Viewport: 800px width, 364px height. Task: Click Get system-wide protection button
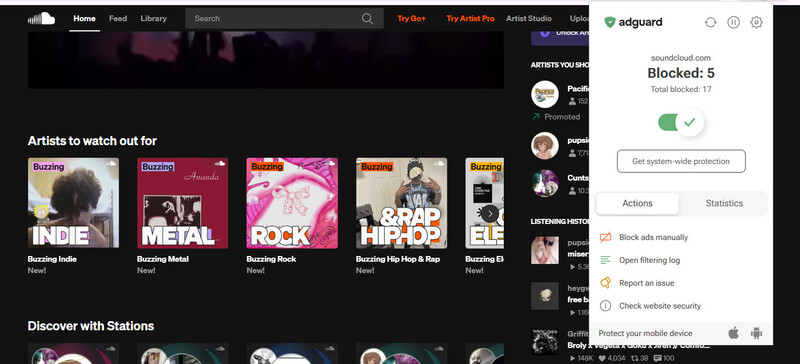coord(681,161)
